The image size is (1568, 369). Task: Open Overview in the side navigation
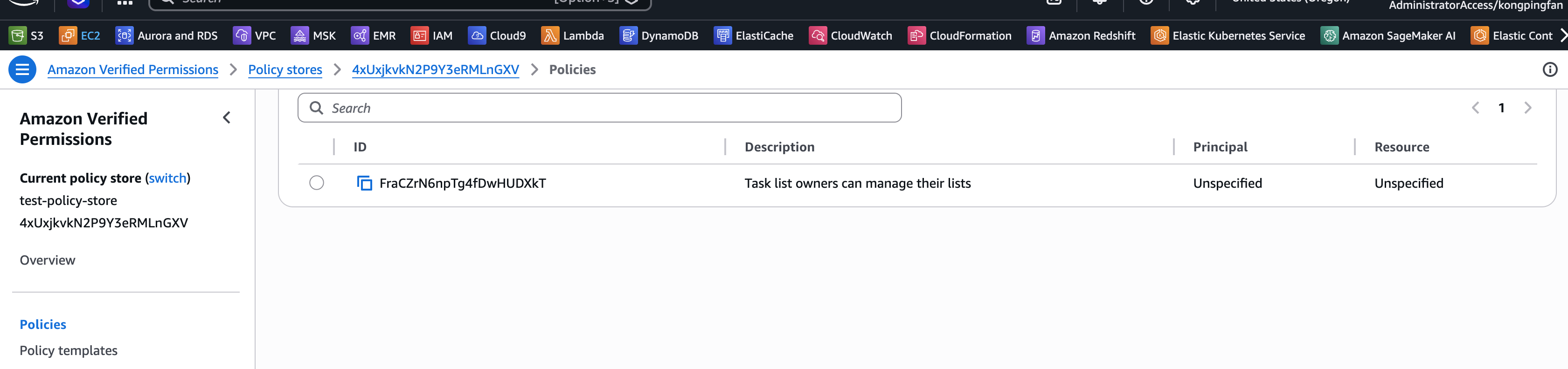click(x=48, y=260)
